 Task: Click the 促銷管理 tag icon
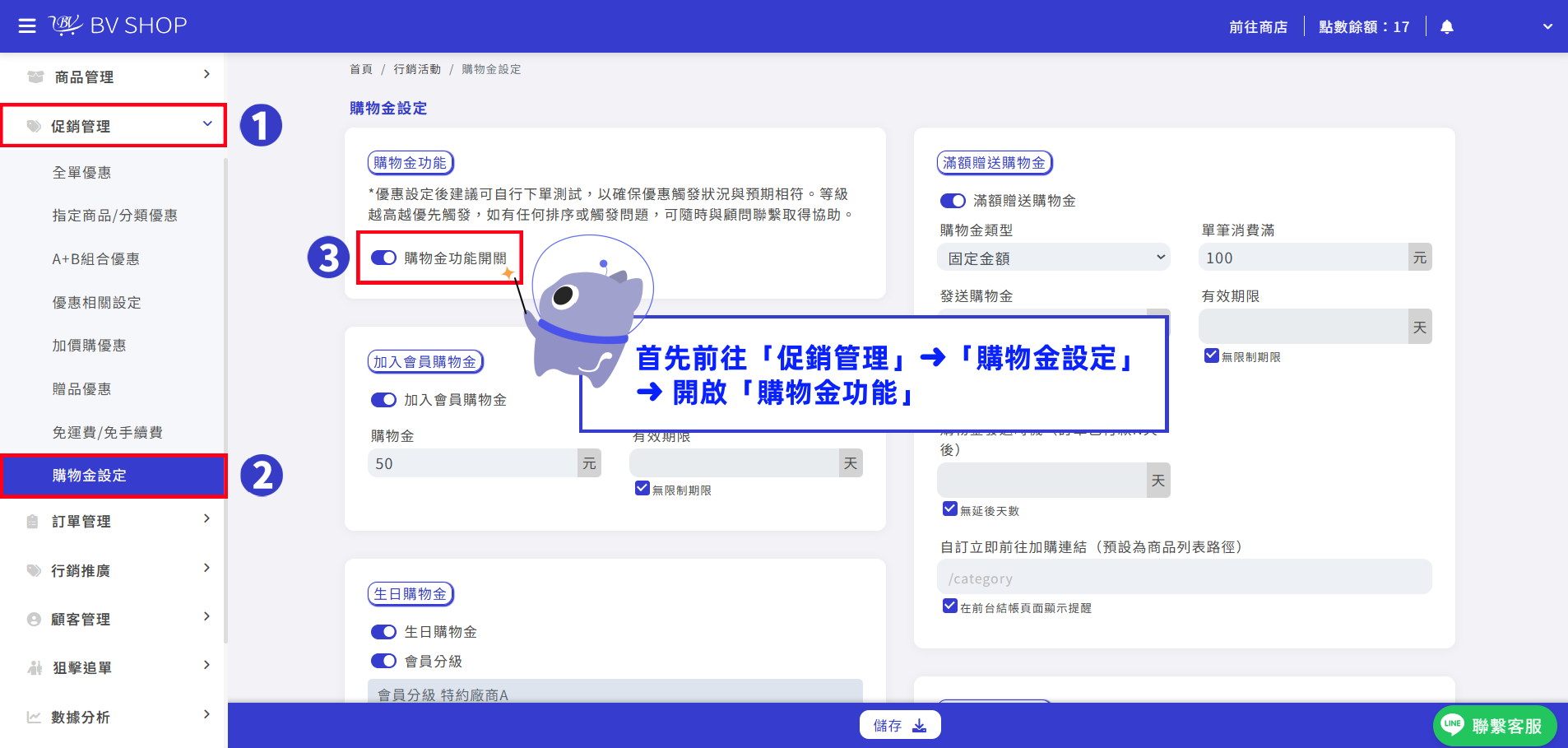click(34, 126)
